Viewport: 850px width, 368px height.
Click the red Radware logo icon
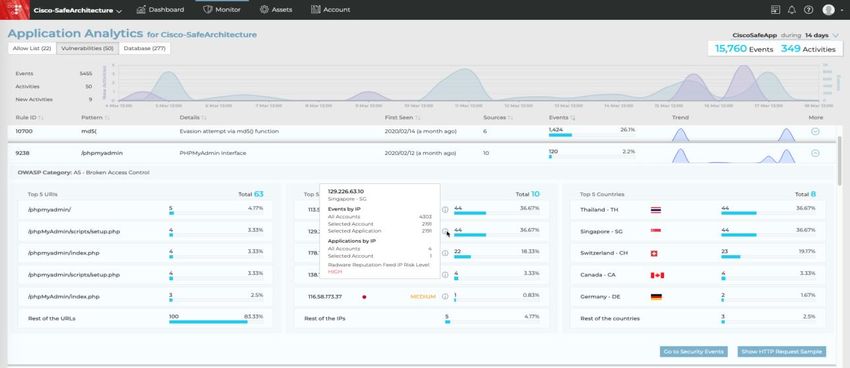(15, 10)
